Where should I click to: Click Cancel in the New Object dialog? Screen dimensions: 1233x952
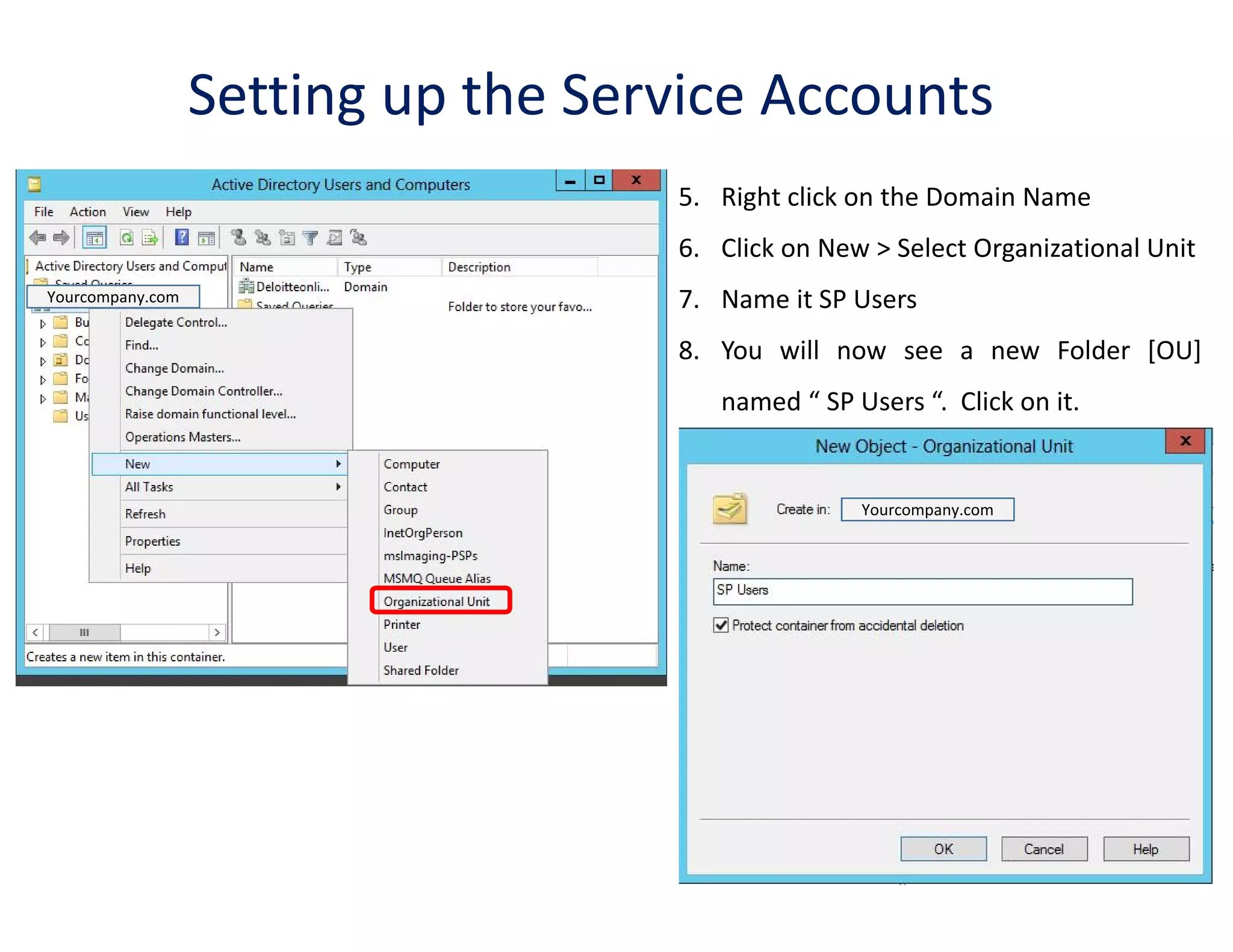[x=1044, y=849]
